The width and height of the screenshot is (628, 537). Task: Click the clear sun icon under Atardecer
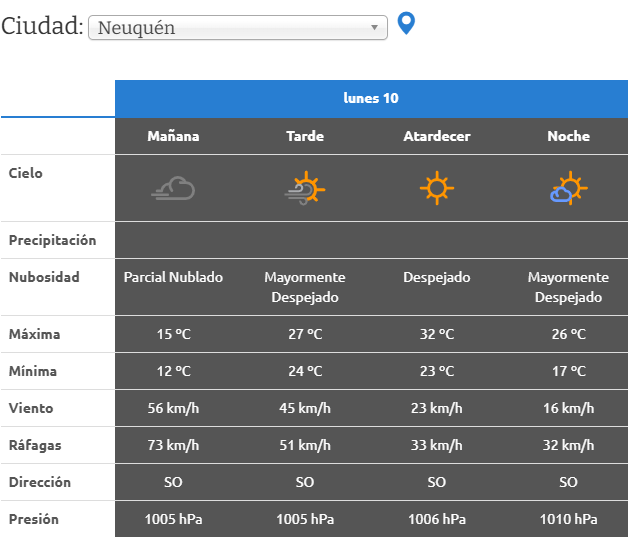[437, 188]
